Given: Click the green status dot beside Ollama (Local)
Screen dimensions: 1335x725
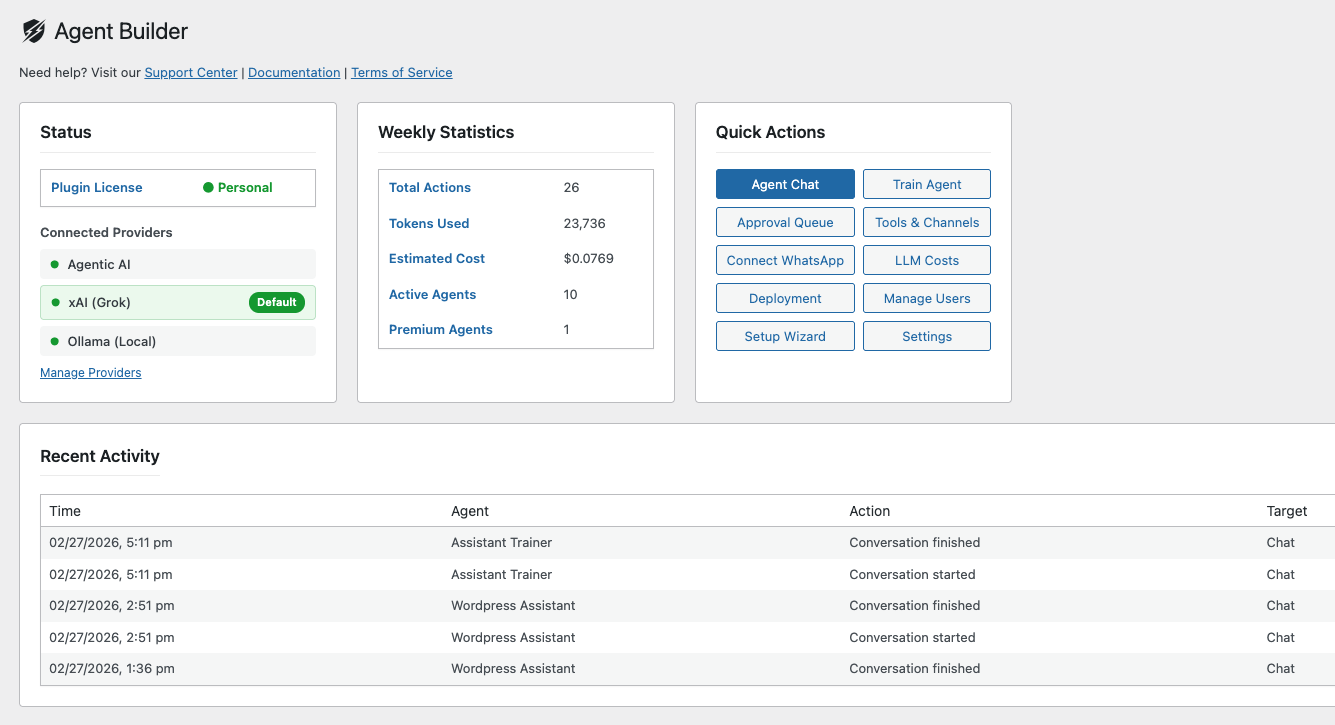Looking at the screenshot, I should point(54,340).
